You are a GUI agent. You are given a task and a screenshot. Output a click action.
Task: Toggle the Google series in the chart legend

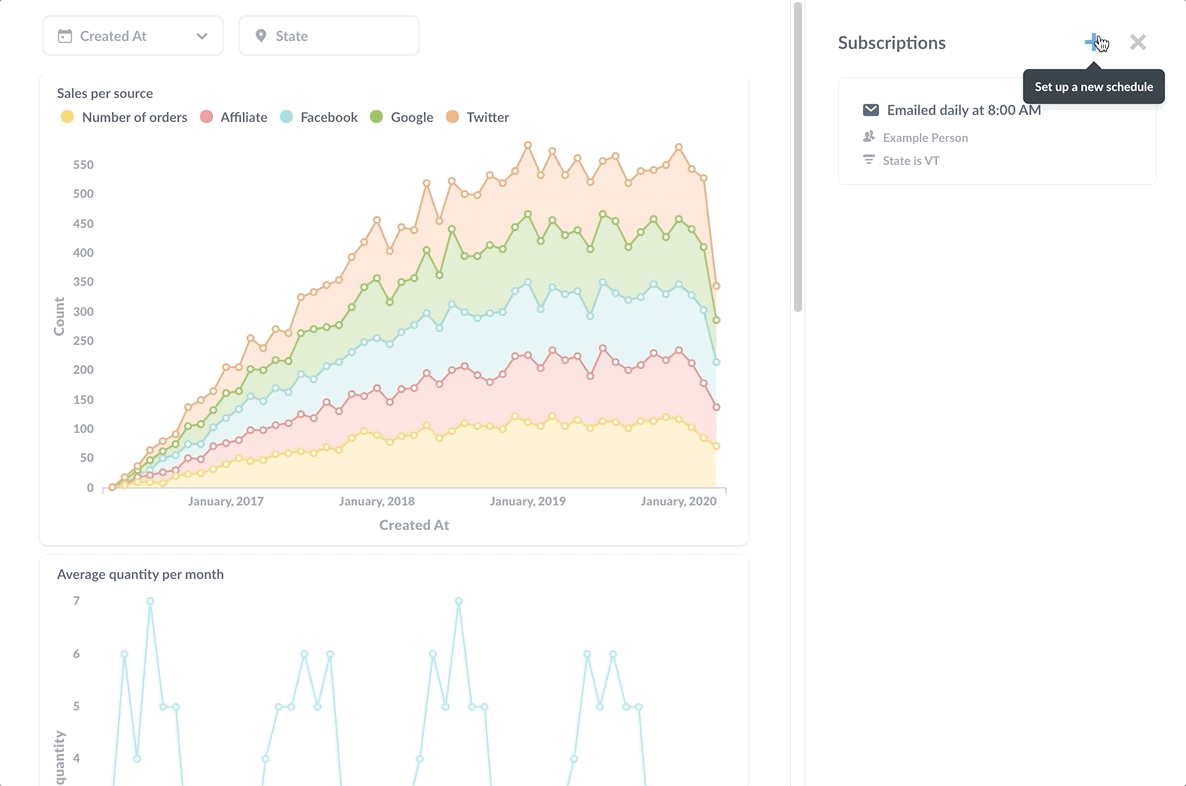(x=378, y=117)
